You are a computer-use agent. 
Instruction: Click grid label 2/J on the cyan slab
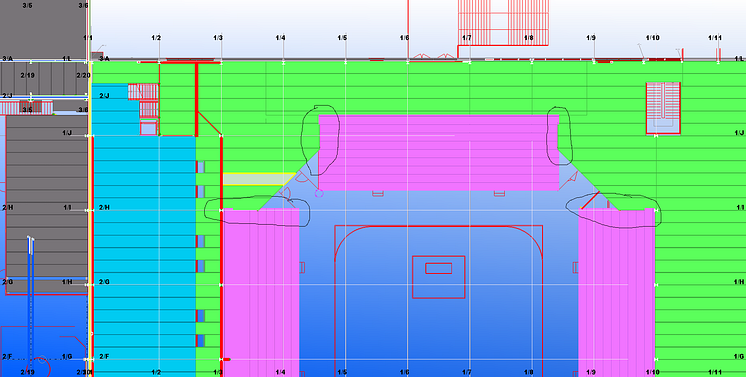(104, 96)
